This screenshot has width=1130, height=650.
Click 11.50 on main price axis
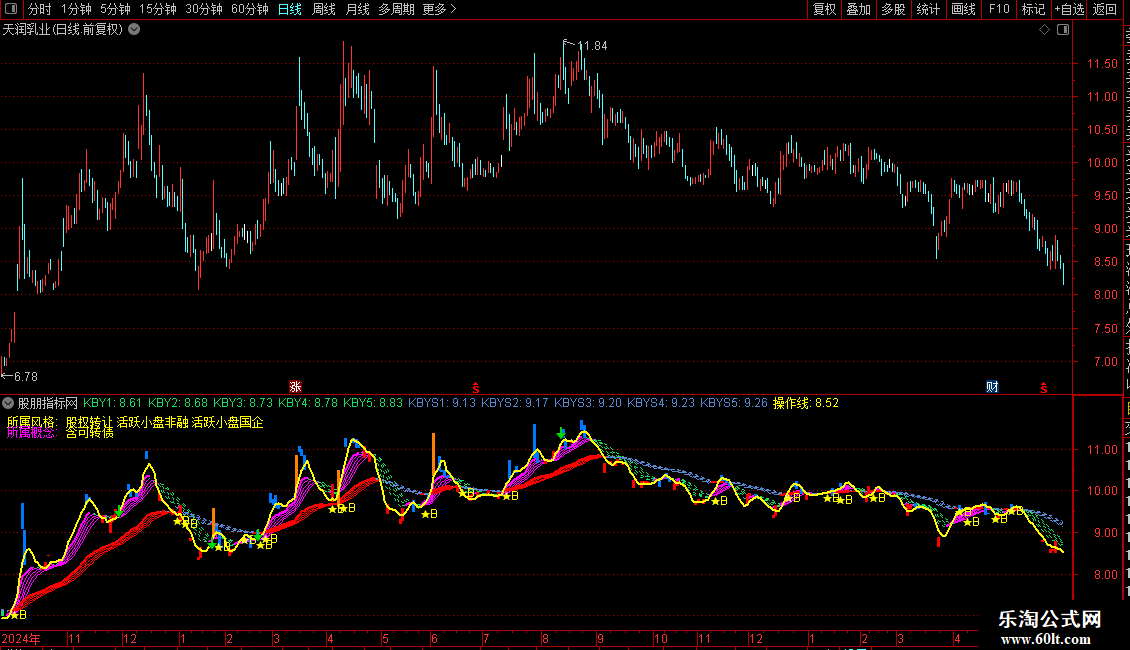click(x=1102, y=64)
